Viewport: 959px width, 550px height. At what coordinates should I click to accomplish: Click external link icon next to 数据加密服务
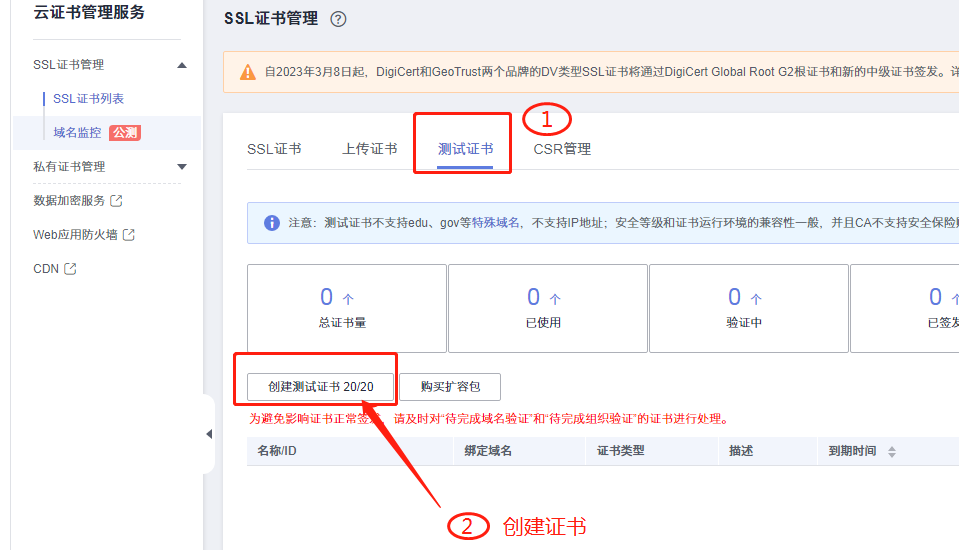pyautogui.click(x=116, y=201)
